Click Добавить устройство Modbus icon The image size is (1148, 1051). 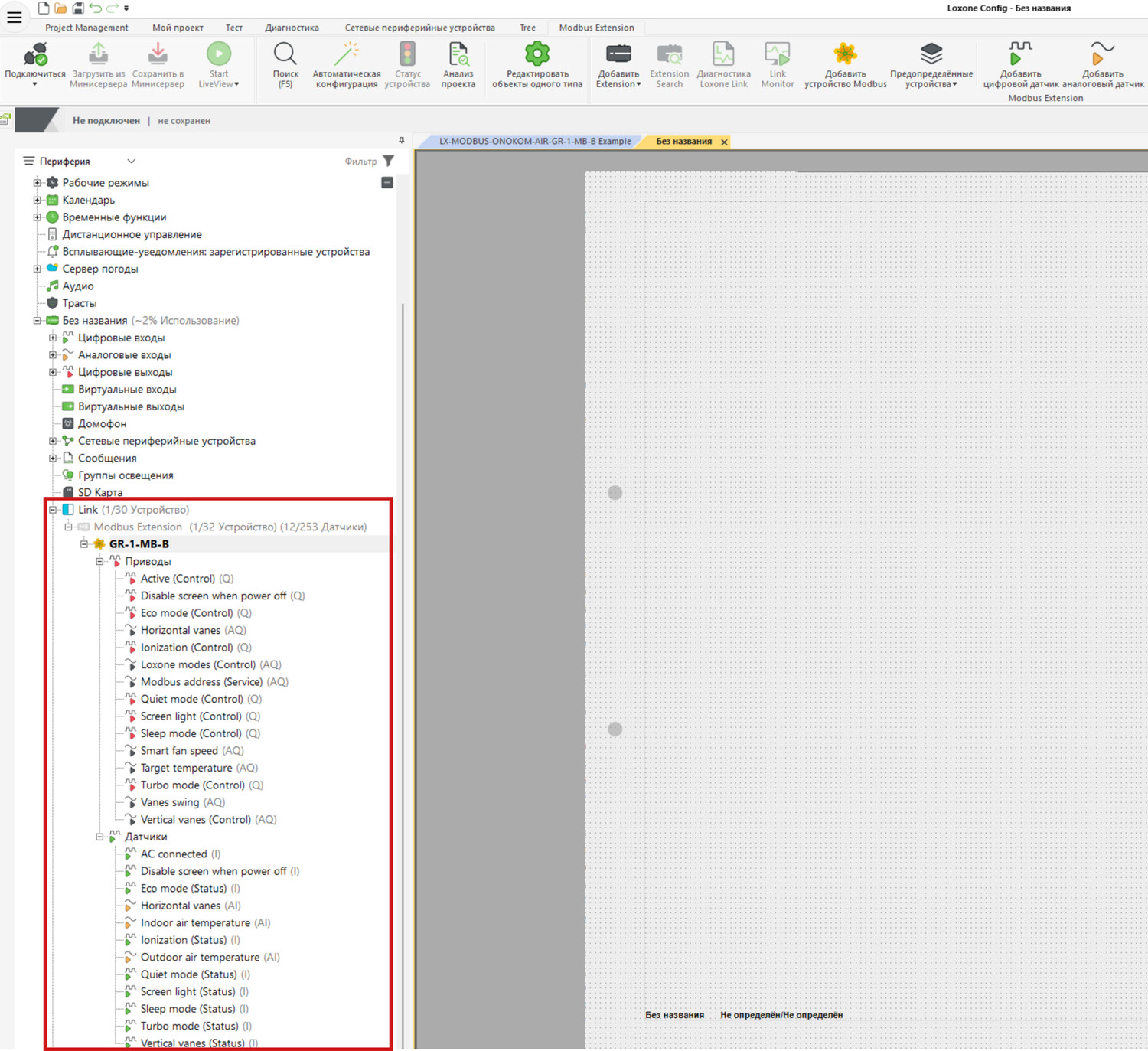845,55
